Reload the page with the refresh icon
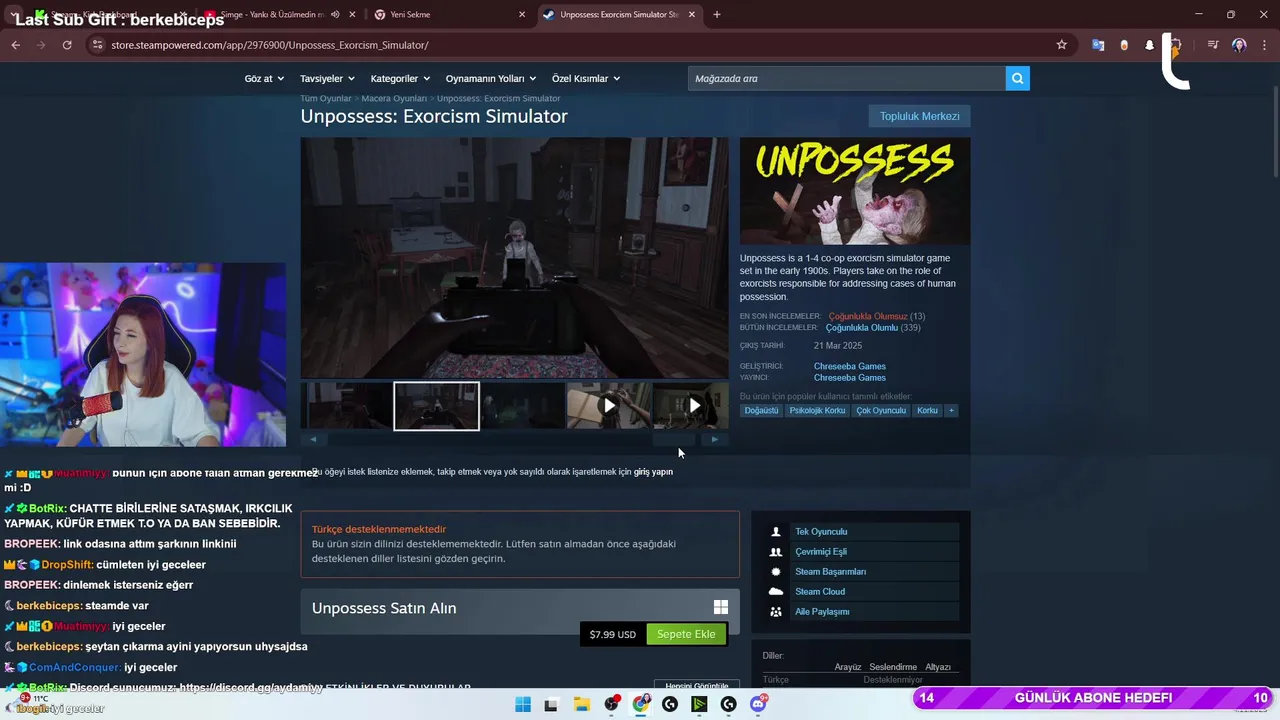This screenshot has height=720, width=1280. click(x=67, y=45)
